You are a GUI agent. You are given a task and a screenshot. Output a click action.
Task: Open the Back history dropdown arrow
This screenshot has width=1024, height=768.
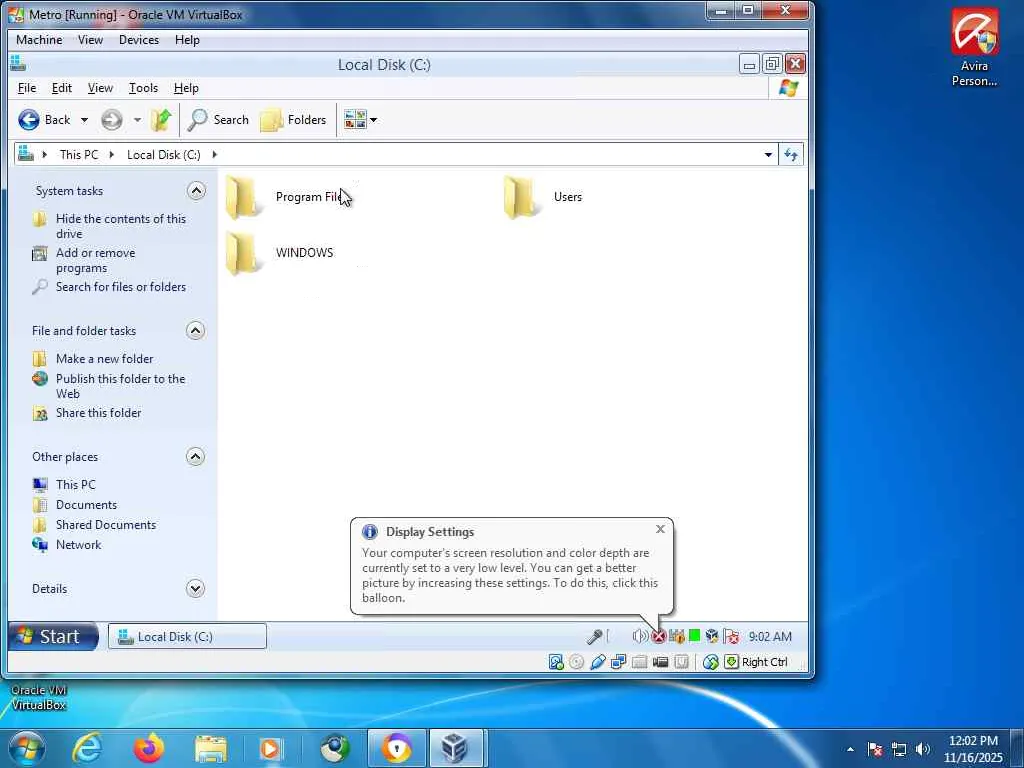click(x=84, y=120)
